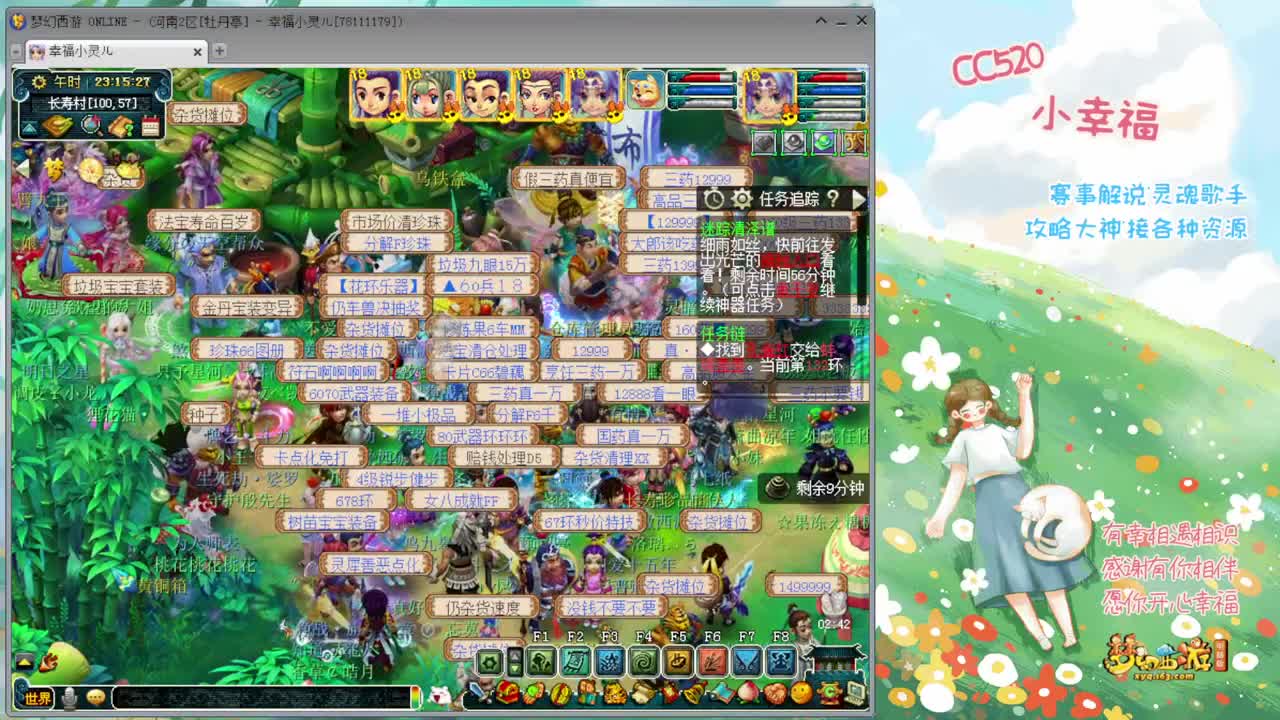This screenshot has height=720, width=1280.
Task: Open the 法宝寿命百岁 stall sign
Action: click(x=204, y=221)
